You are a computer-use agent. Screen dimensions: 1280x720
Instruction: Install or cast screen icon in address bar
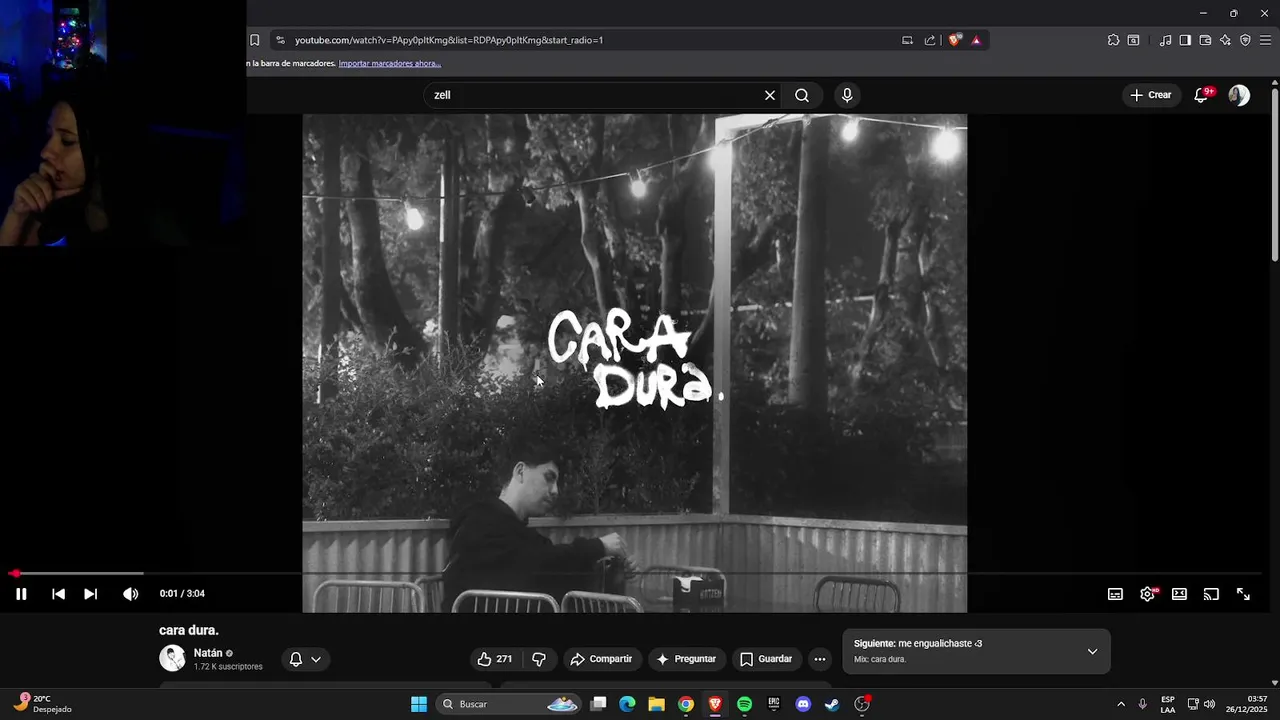click(x=907, y=40)
